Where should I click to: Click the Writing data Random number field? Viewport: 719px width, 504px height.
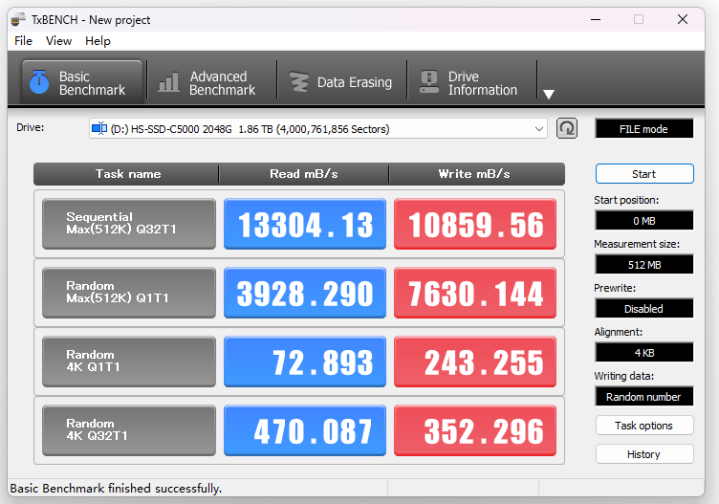click(644, 397)
